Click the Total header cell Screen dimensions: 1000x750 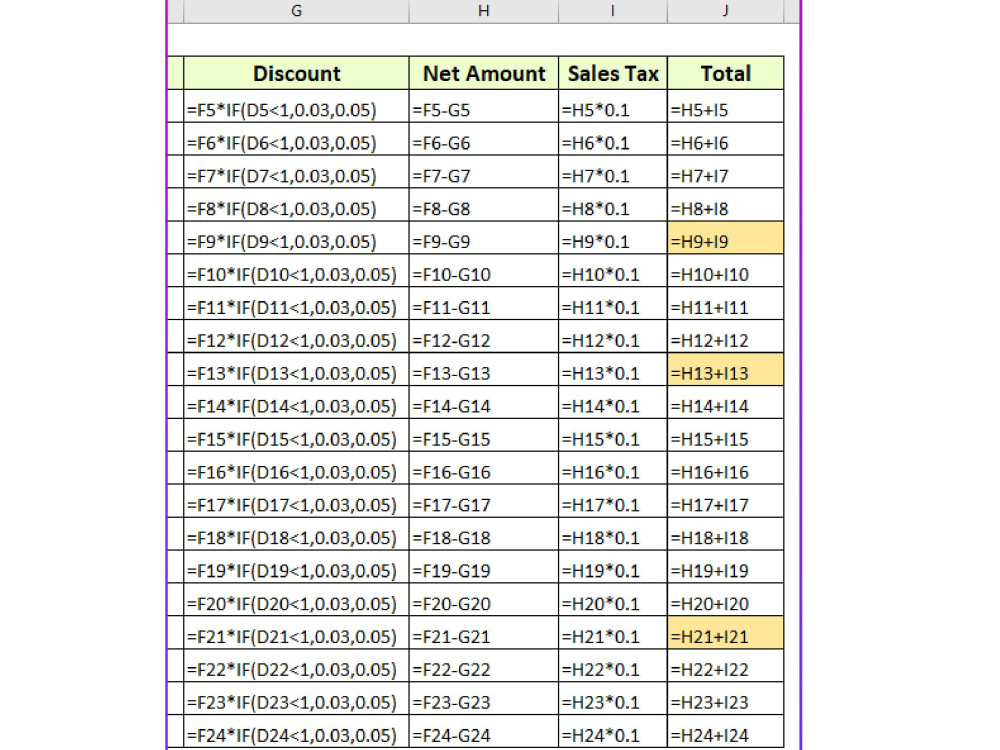(x=725, y=73)
